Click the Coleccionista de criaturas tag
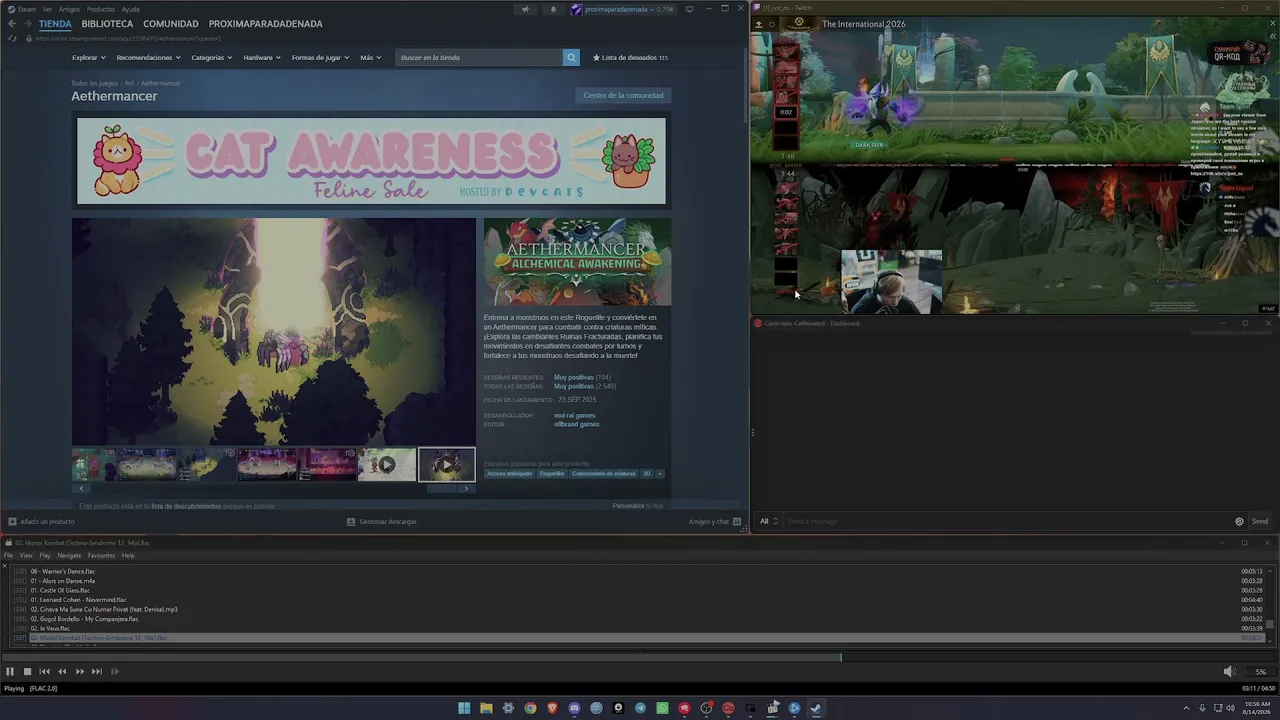1280x720 pixels. click(x=604, y=473)
